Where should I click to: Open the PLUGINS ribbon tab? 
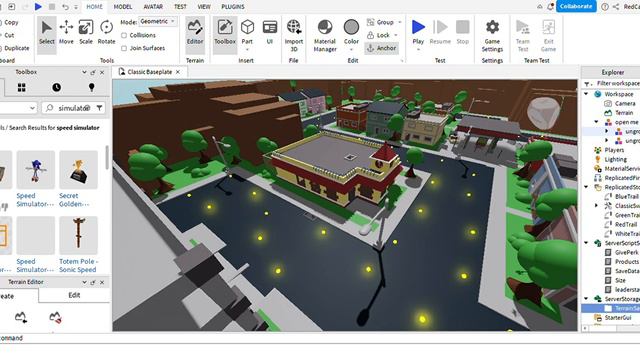point(233,7)
